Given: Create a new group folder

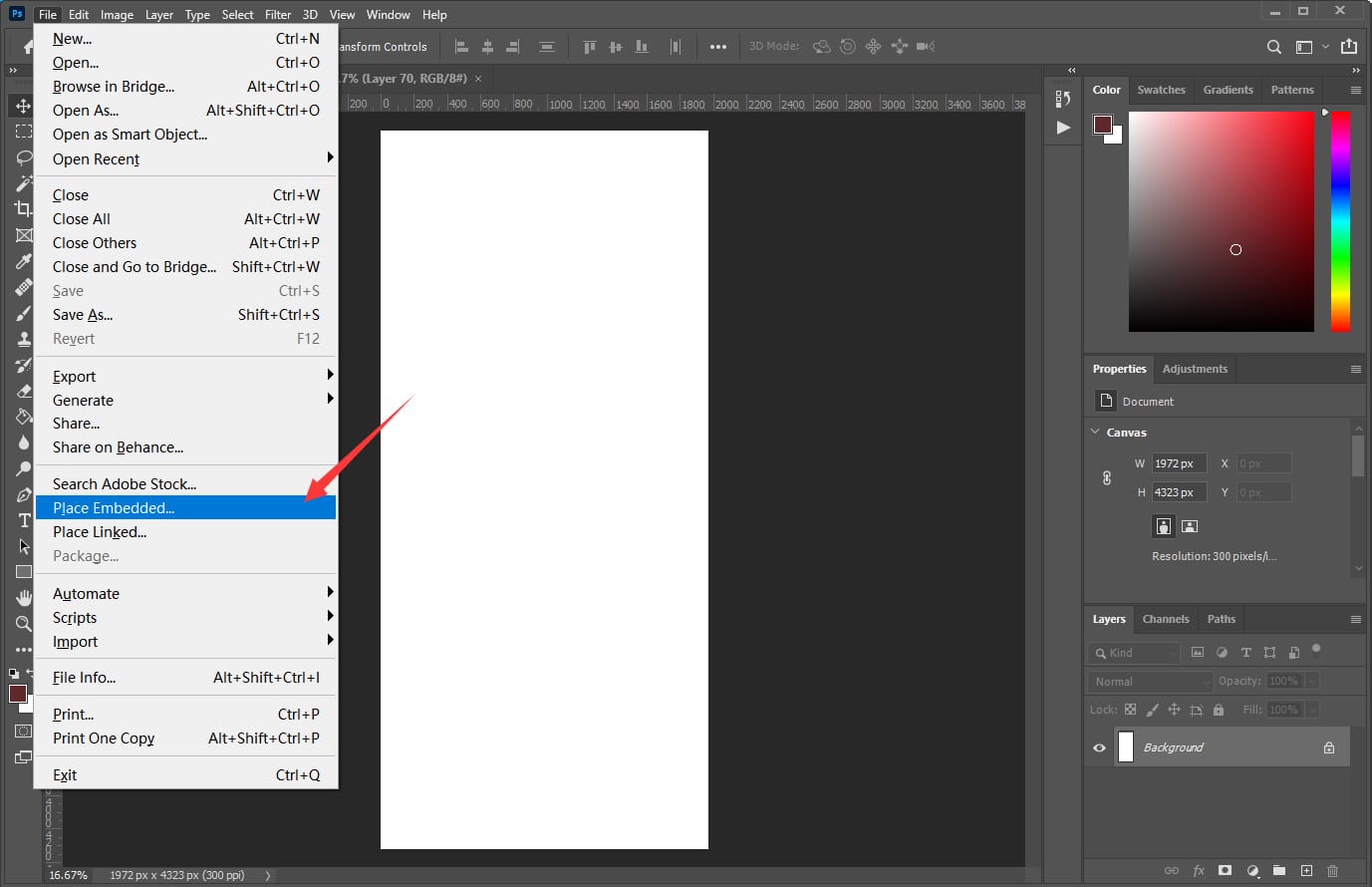Looking at the screenshot, I should (1279, 870).
